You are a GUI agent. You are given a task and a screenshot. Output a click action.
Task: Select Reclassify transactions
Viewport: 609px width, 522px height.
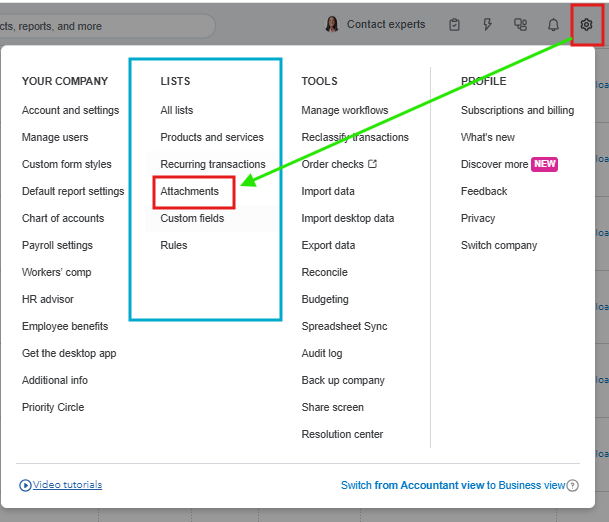(x=355, y=137)
